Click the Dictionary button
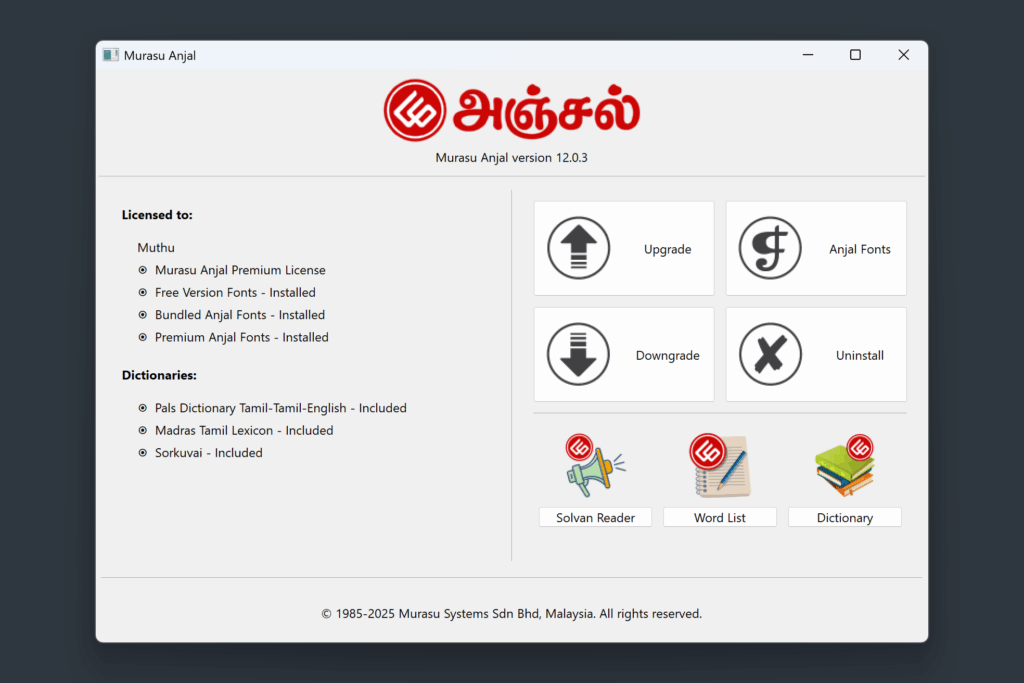Image resolution: width=1024 pixels, height=683 pixels. pyautogui.click(x=845, y=517)
